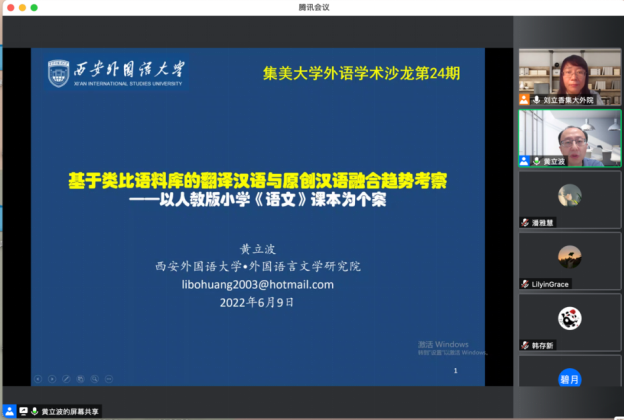Viewport: 624px width, 420px height.
Task: Click the next slide arrow in slideshow toolbar
Action: click(x=52, y=379)
